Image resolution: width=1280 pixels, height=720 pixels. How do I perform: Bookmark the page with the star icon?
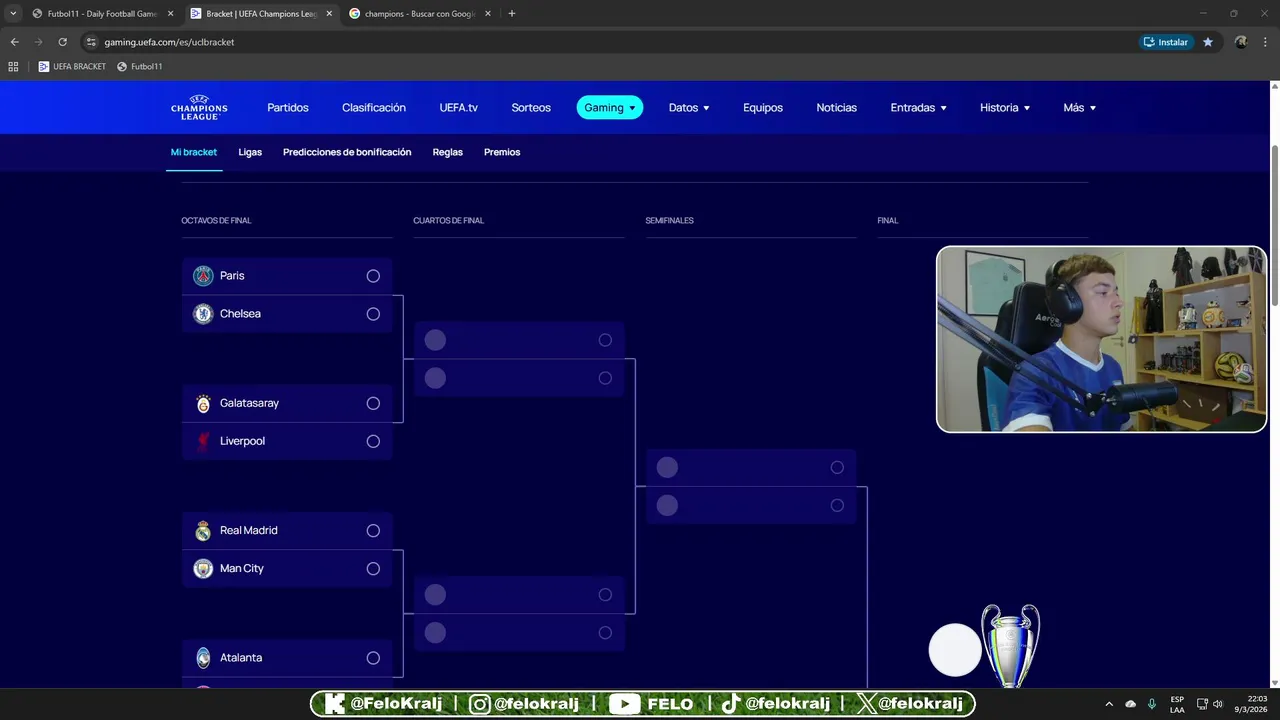(1208, 42)
